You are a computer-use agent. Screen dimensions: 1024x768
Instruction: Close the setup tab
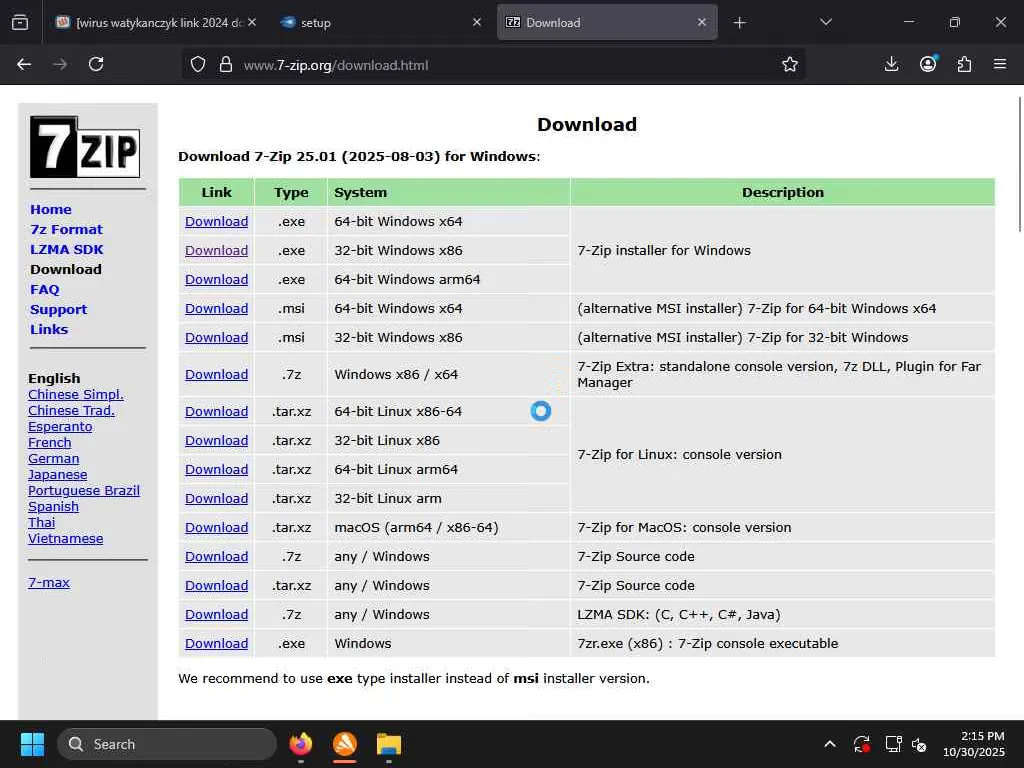coord(477,22)
